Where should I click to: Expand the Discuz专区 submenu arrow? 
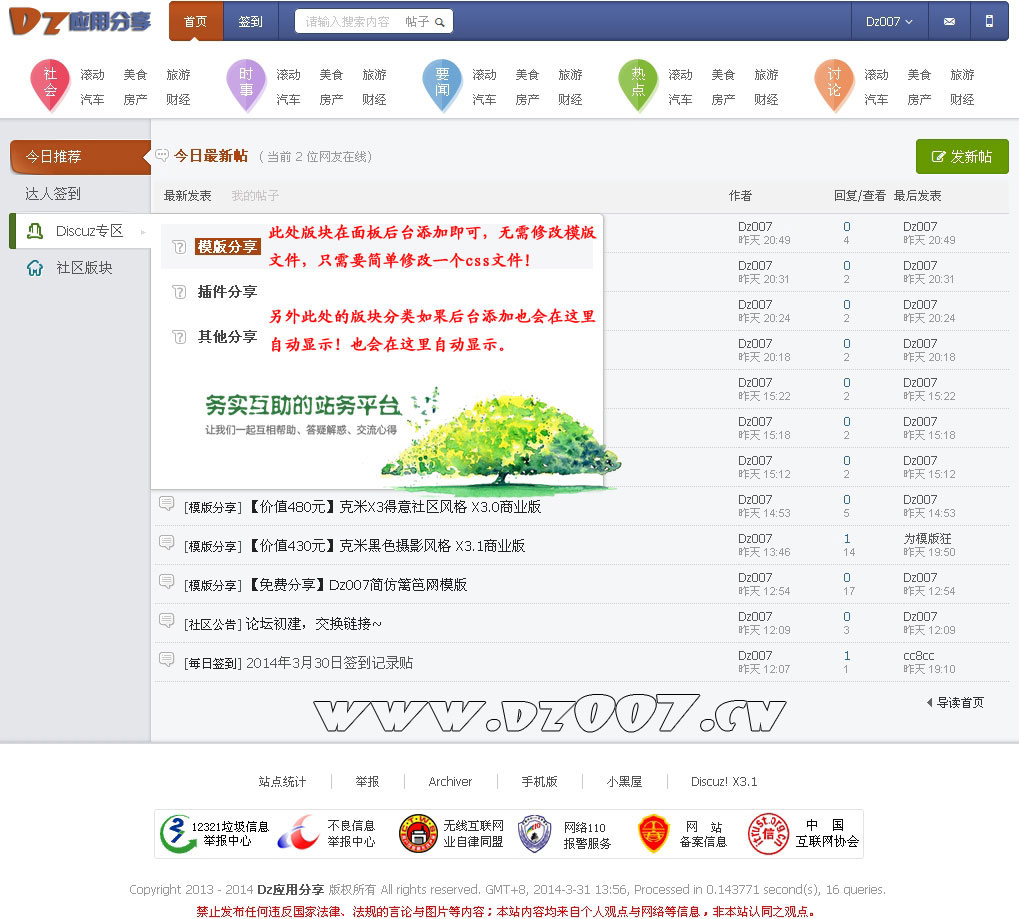point(143,232)
